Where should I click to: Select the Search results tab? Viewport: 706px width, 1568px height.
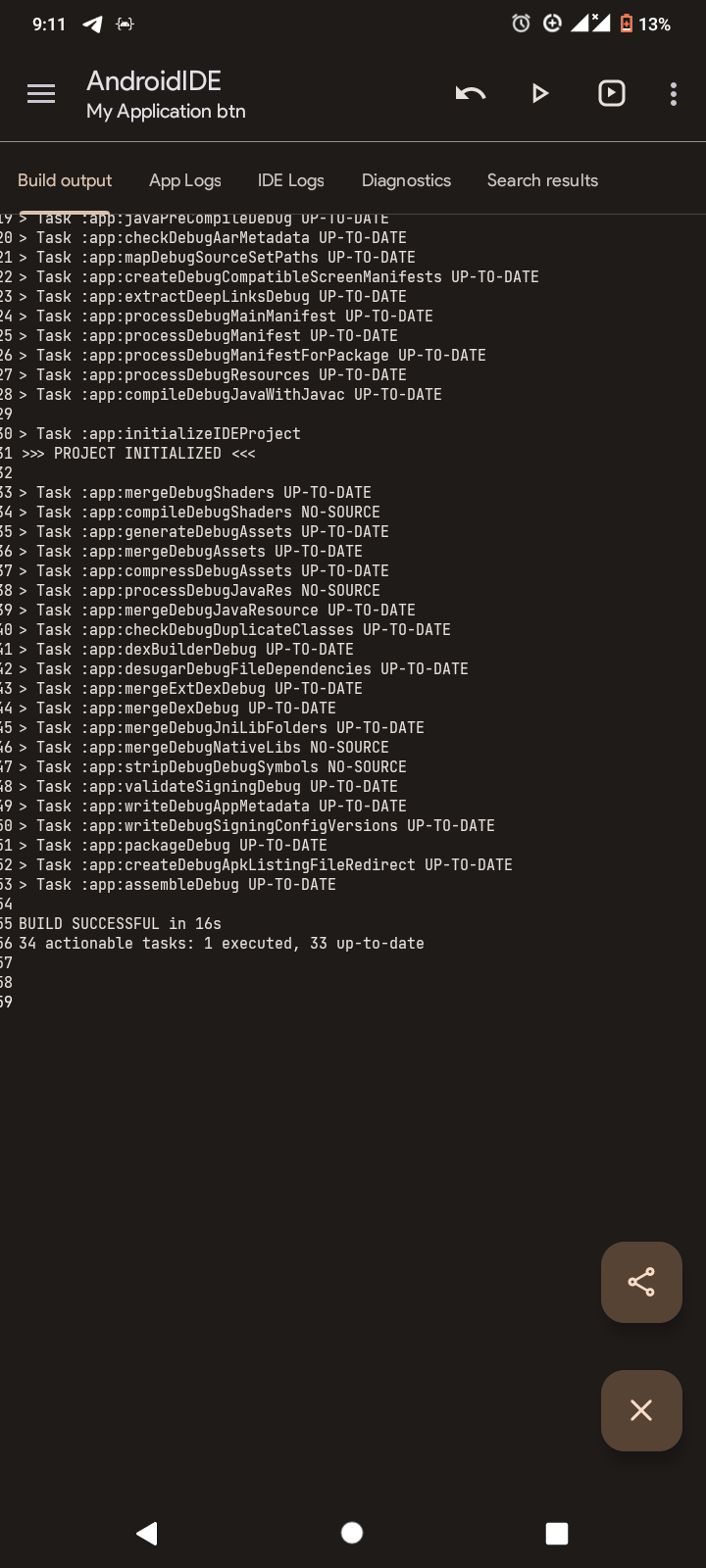point(542,180)
